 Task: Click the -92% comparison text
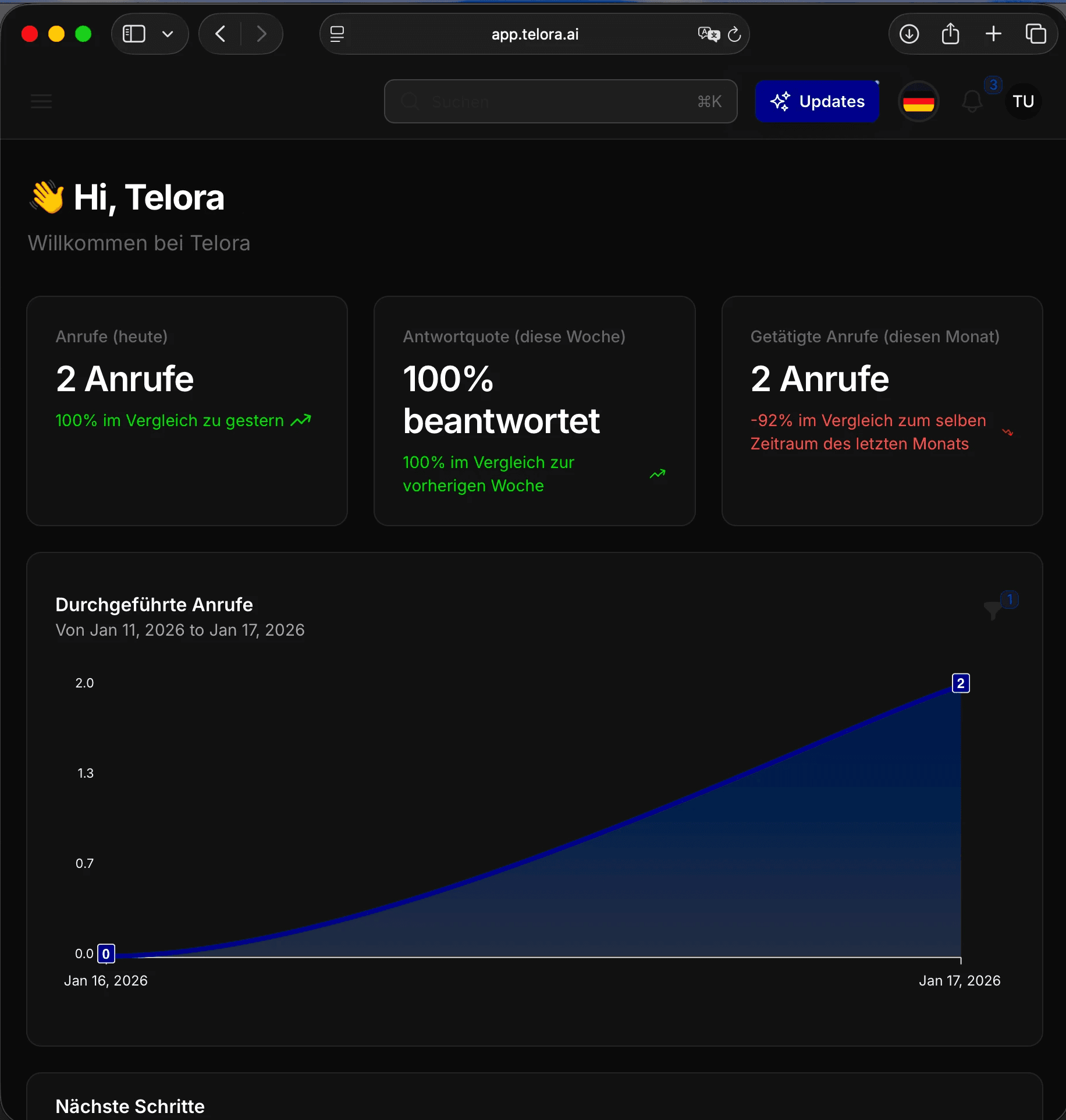pyautogui.click(x=868, y=432)
